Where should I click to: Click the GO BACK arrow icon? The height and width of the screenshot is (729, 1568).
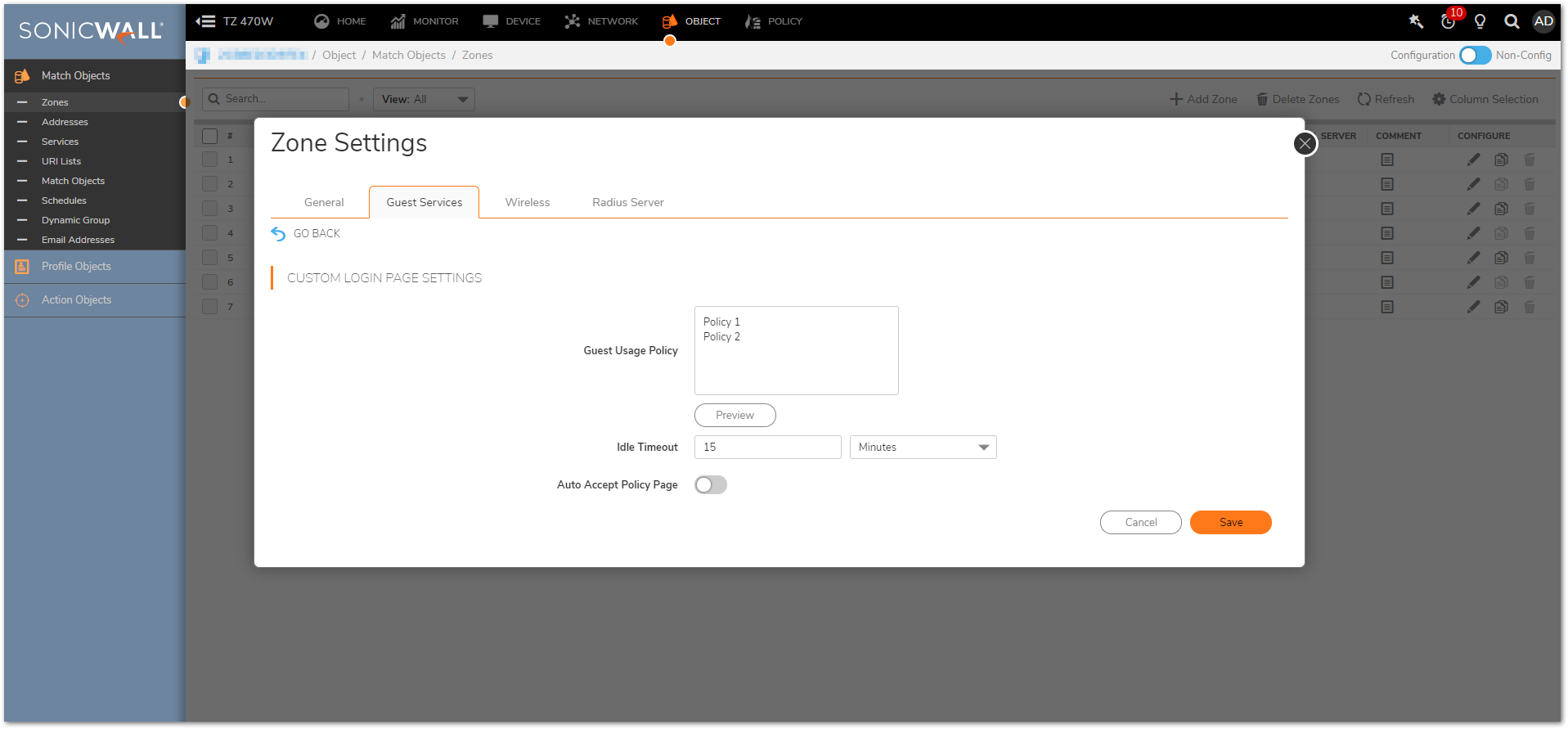point(279,234)
